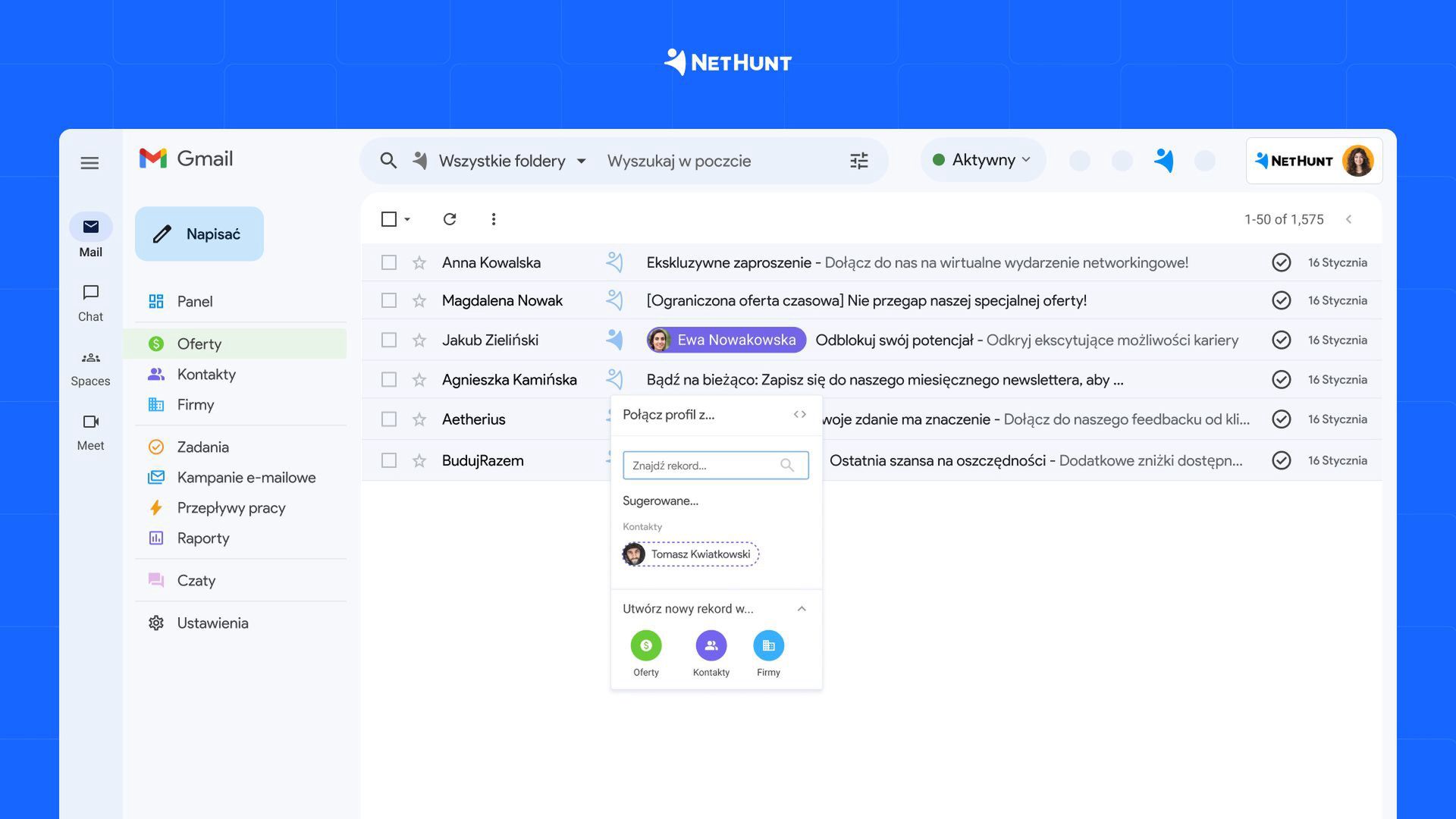Open the more options three-dot menu
1456x819 pixels.
(x=494, y=219)
